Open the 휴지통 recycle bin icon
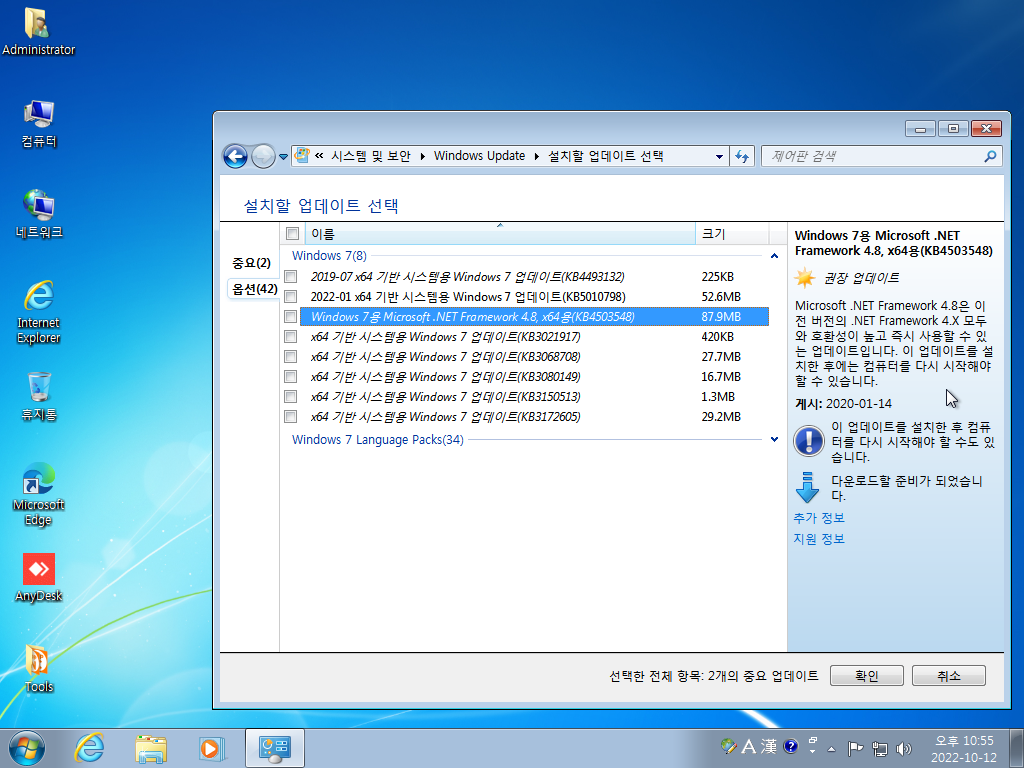The image size is (1024, 768). pyautogui.click(x=39, y=396)
